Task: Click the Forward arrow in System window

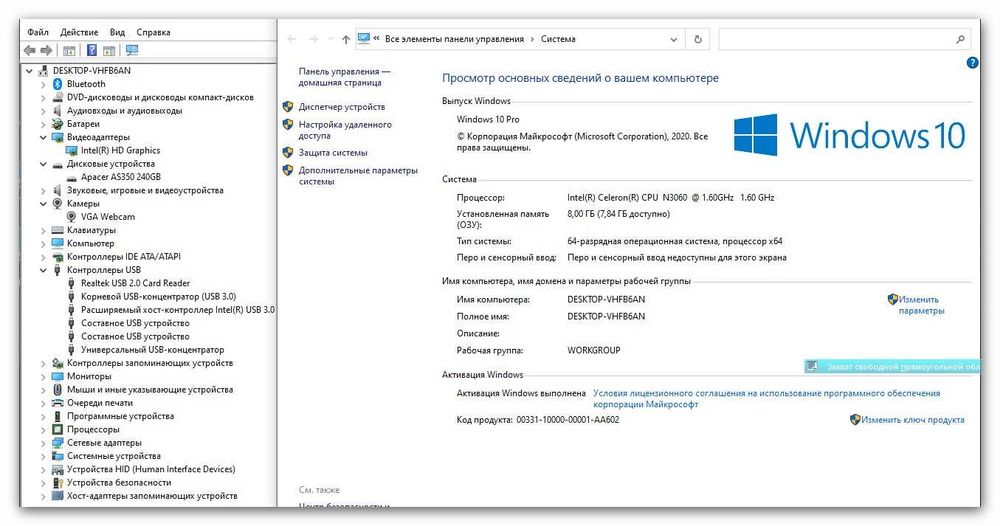Action: [x=313, y=40]
